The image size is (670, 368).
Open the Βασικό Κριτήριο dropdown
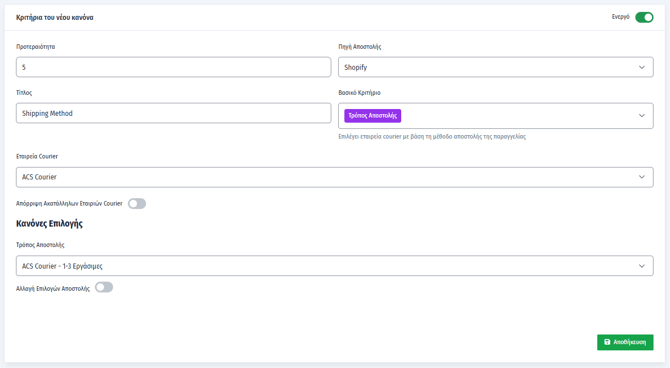(496, 115)
